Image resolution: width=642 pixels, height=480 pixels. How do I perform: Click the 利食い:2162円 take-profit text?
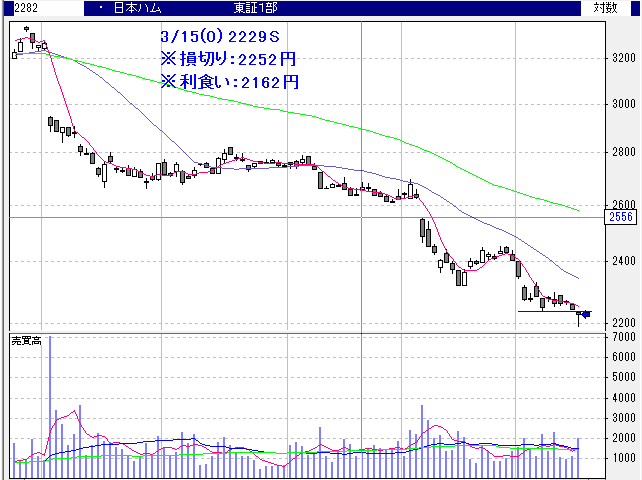click(228, 83)
